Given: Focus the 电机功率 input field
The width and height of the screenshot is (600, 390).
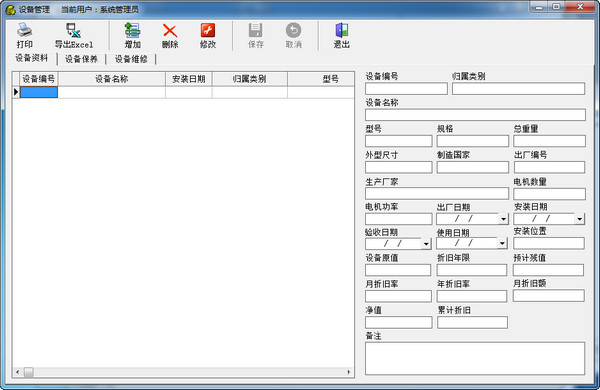Looking at the screenshot, I should point(398,219).
